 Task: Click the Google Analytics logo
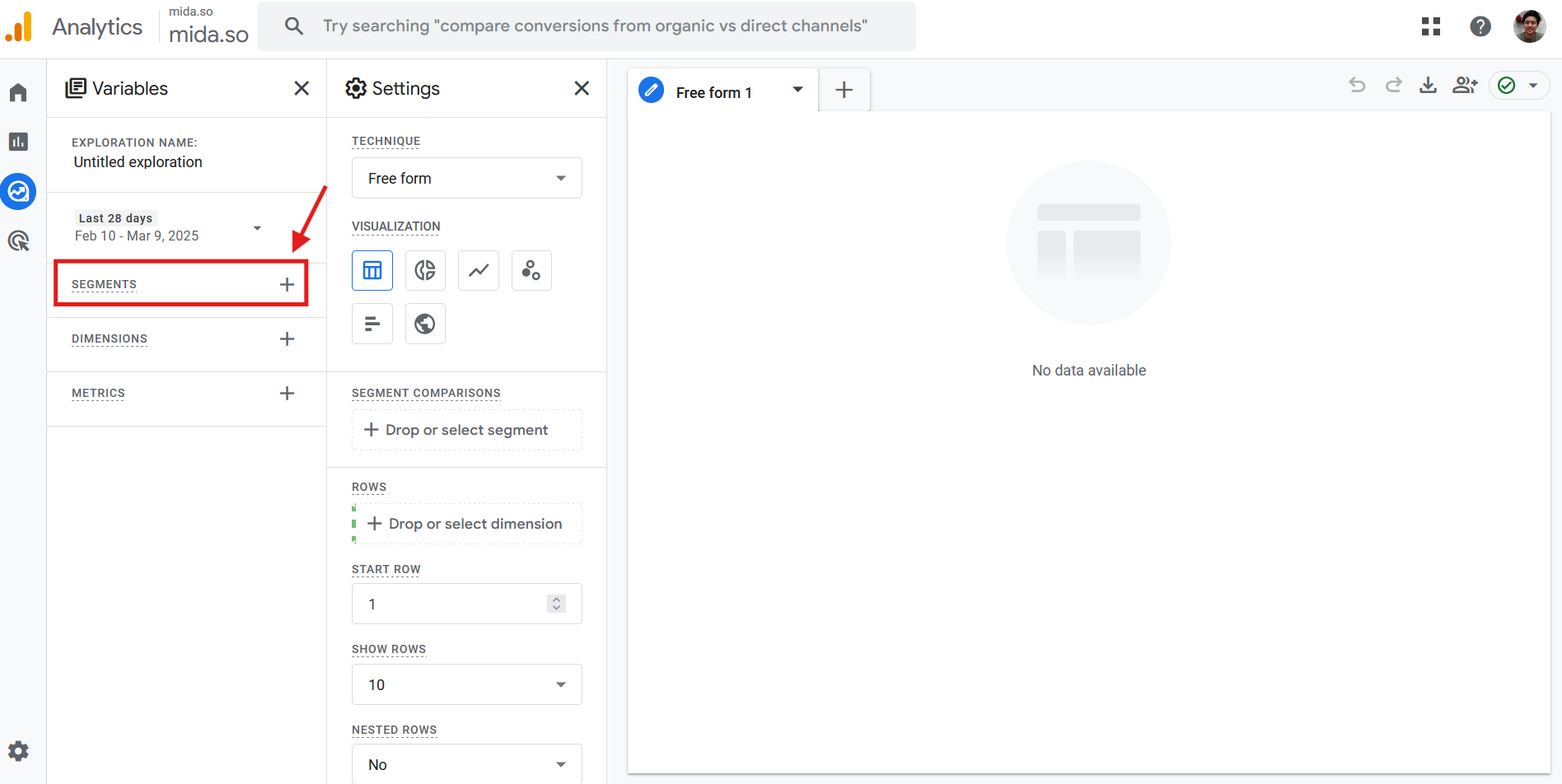click(x=18, y=26)
